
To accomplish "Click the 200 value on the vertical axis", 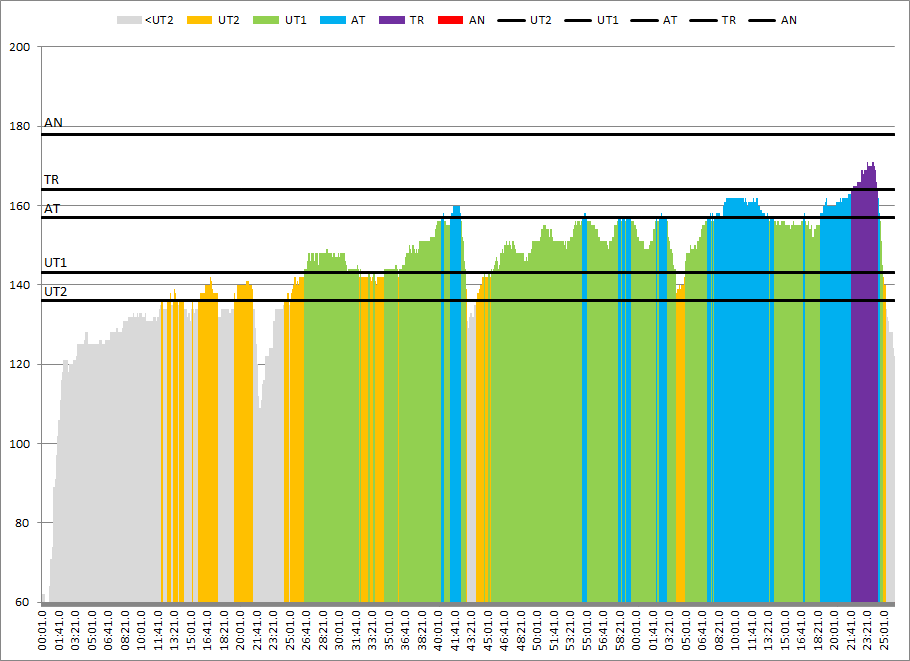I will click(x=20, y=47).
